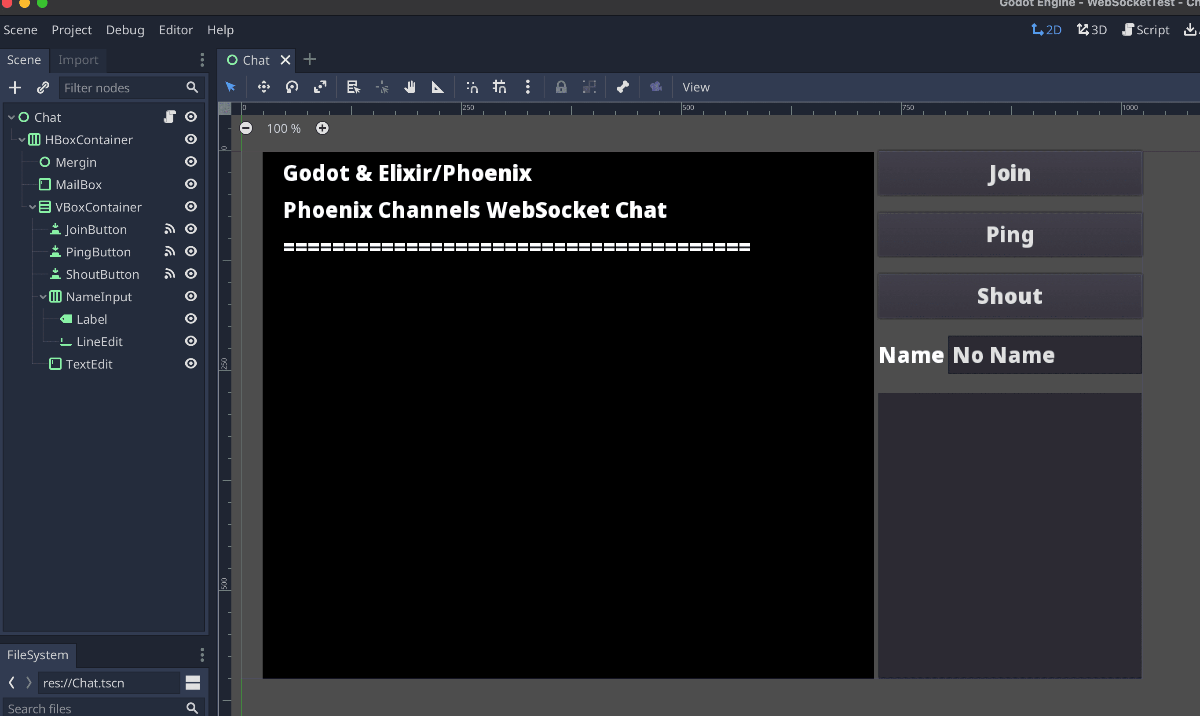Open the Editor menu
The width and height of the screenshot is (1200, 716).
[176, 30]
